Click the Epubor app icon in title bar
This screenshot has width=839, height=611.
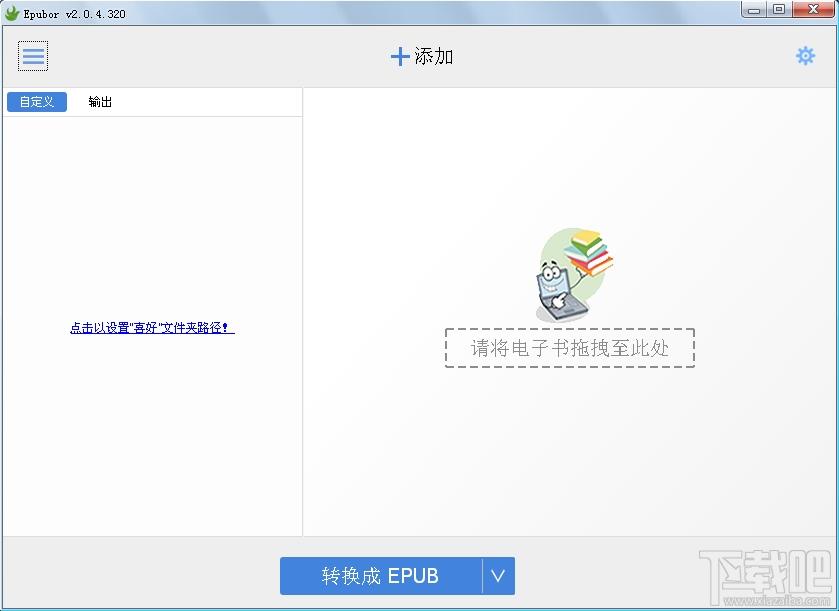click(x=12, y=13)
